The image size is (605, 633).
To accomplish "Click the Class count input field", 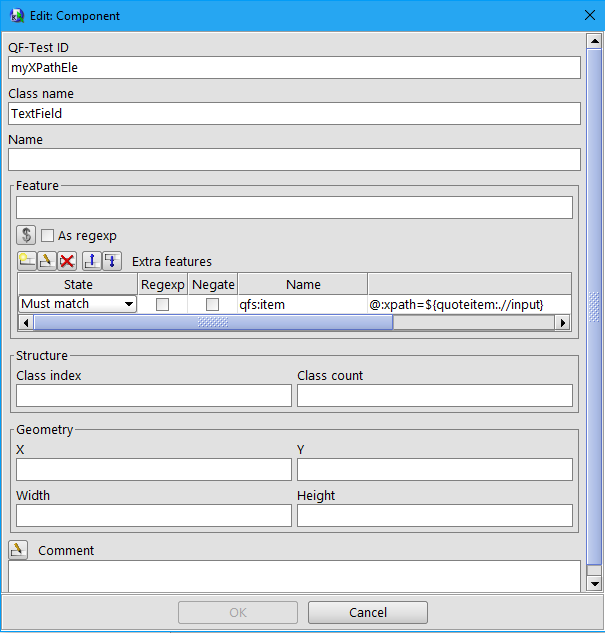I will 435,395.
